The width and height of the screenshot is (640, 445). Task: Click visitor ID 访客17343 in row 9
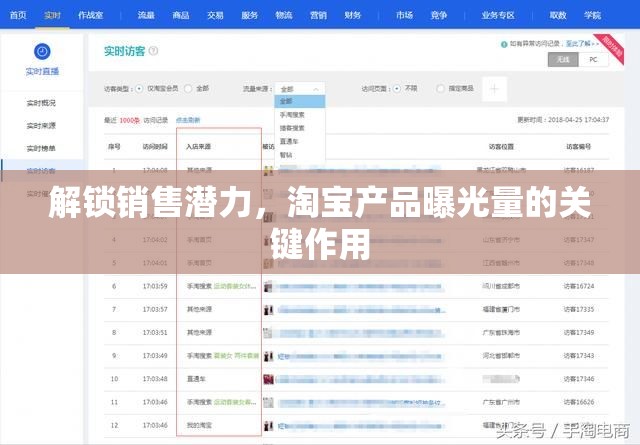click(x=578, y=356)
